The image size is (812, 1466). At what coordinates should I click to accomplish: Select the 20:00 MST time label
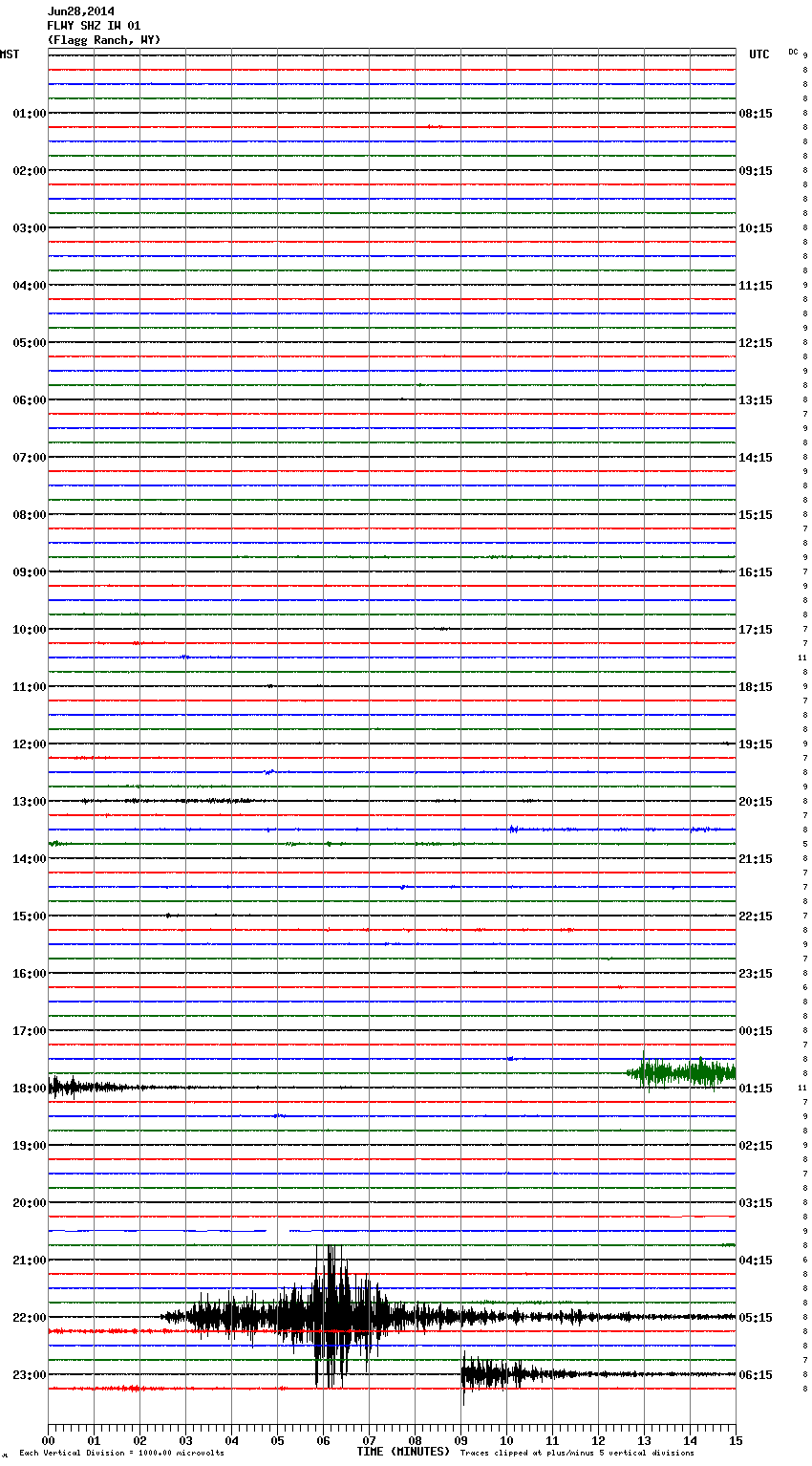[x=29, y=1203]
